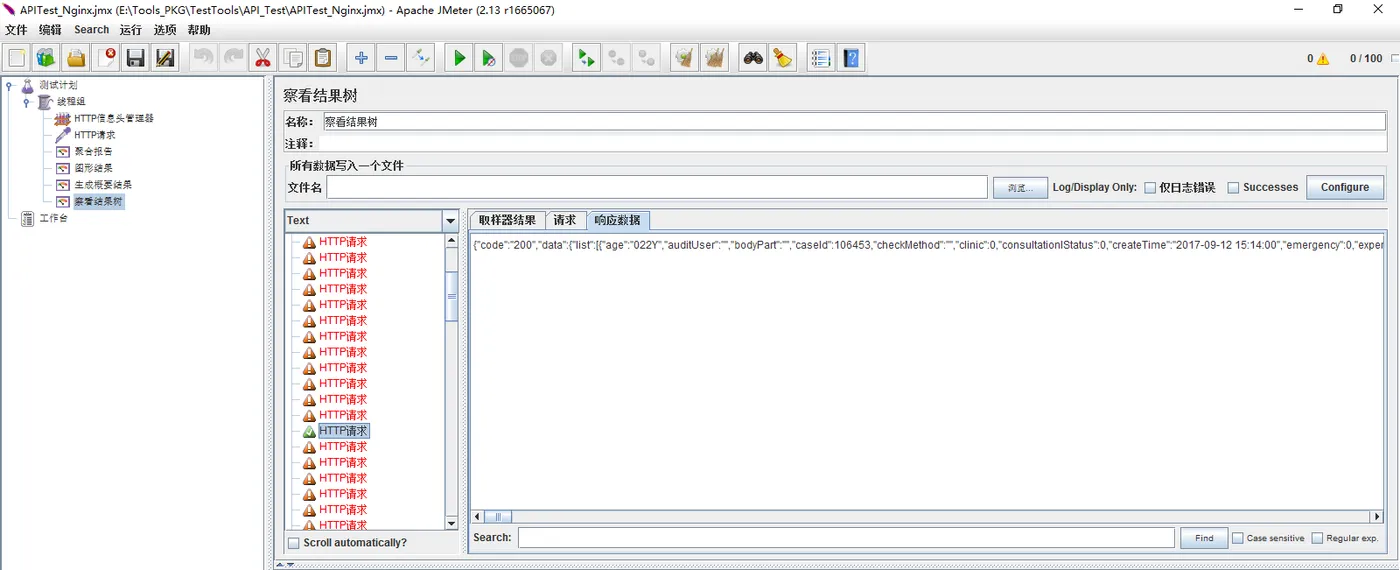
Task: Switch to the 取样器结果 tab
Action: tap(507, 220)
